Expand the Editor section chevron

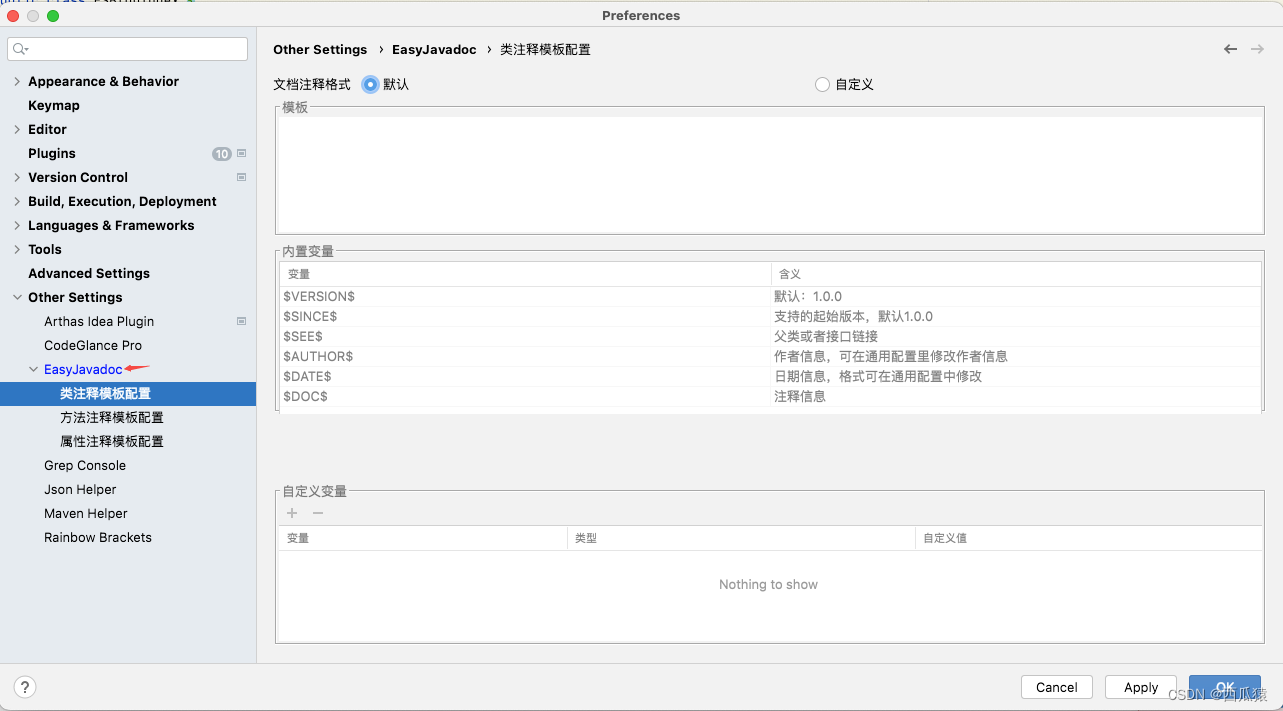click(x=17, y=129)
